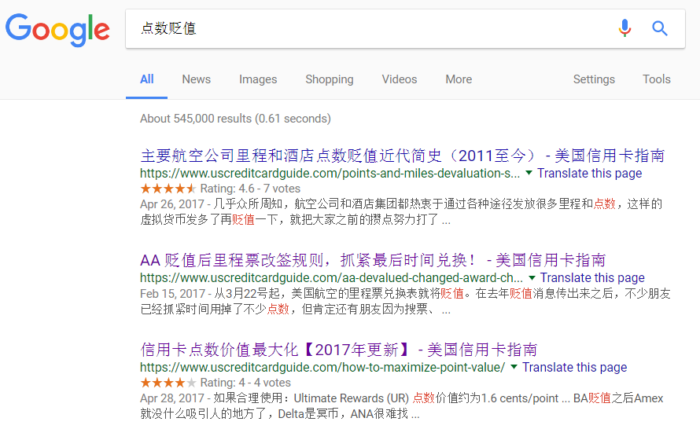The height and width of the screenshot is (429, 700).
Task: Open the result 信用卡点数价值最大化【2017年更新】
Action: (x=338, y=350)
